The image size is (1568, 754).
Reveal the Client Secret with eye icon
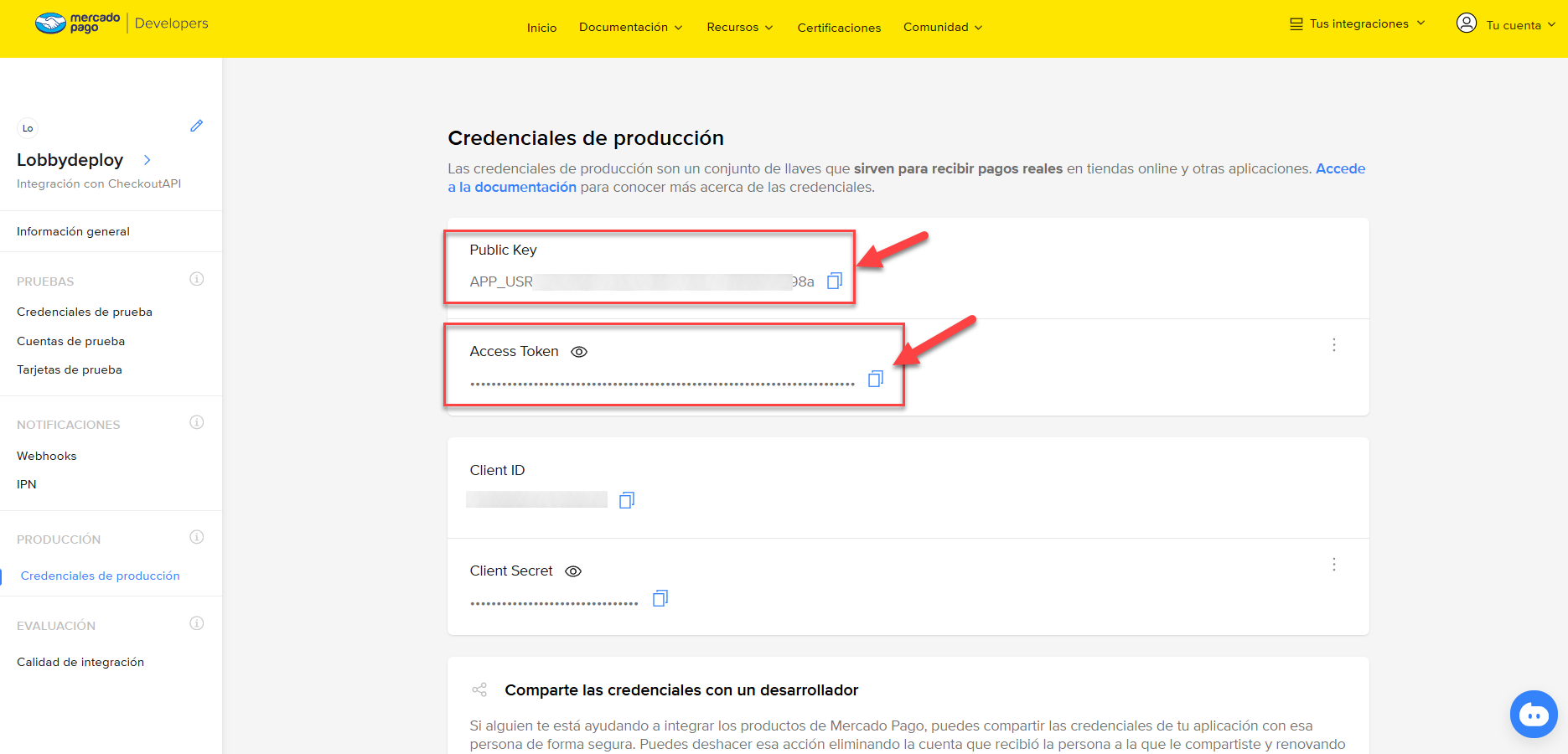pyautogui.click(x=573, y=571)
